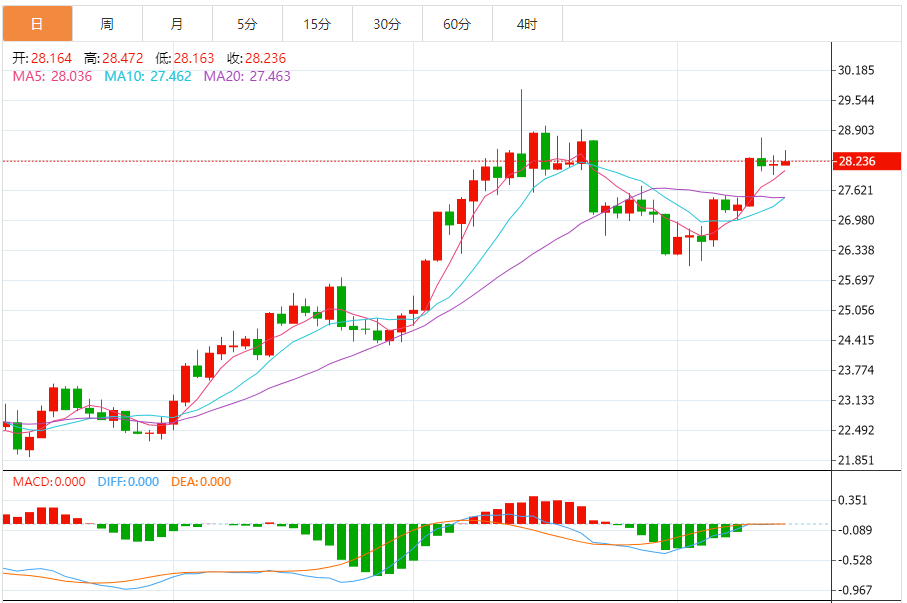Open the 5分 timeframe tab
Screen dimensions: 907x603
tap(248, 24)
